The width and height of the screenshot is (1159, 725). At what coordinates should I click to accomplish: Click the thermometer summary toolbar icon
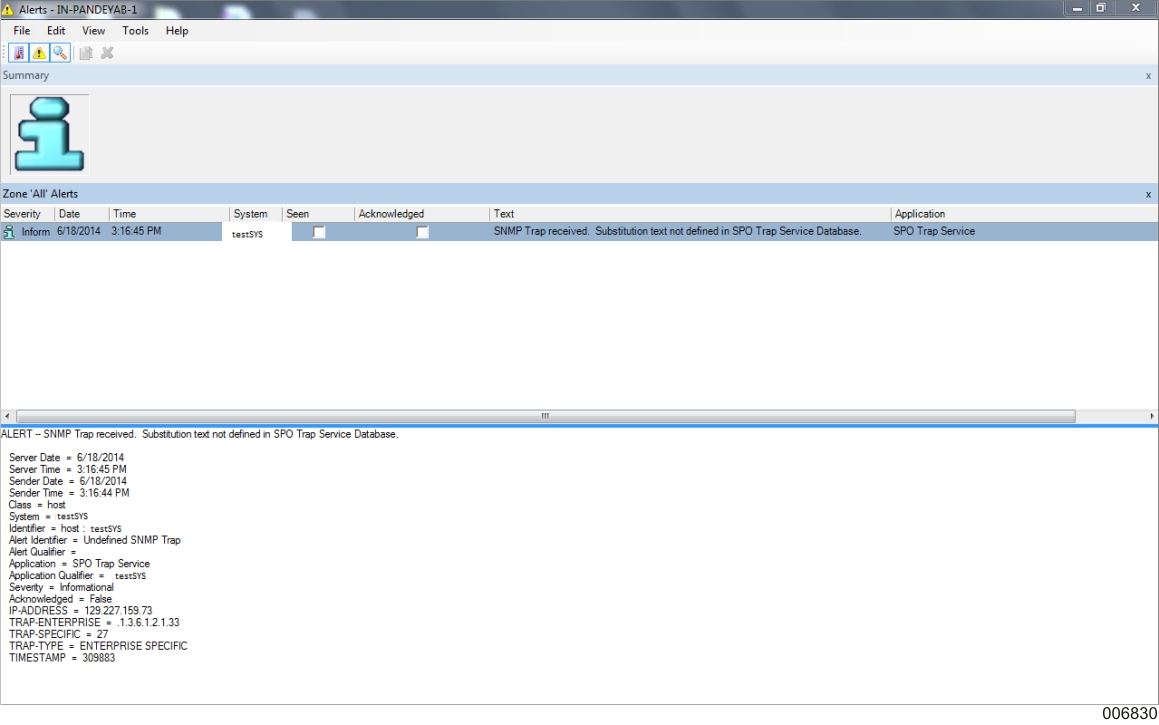click(18, 53)
